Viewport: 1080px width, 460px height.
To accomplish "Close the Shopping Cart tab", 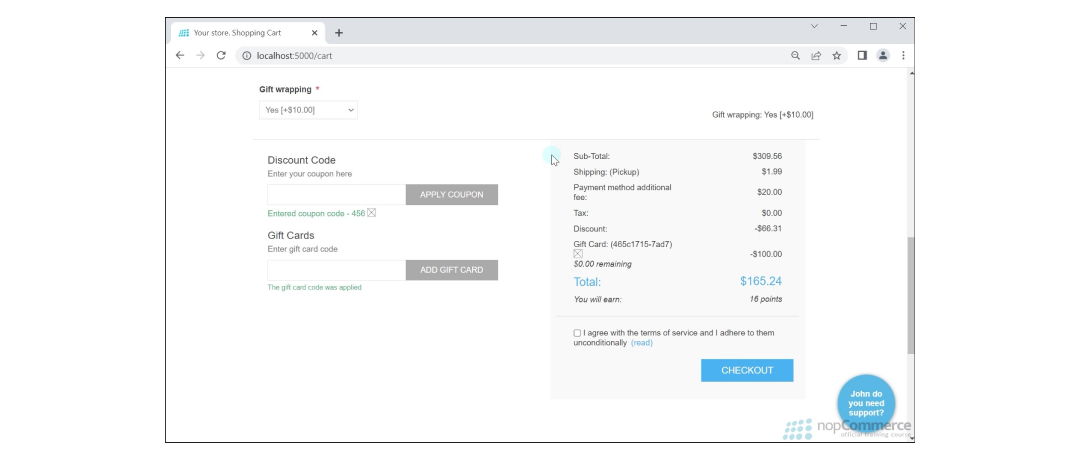I will point(315,32).
